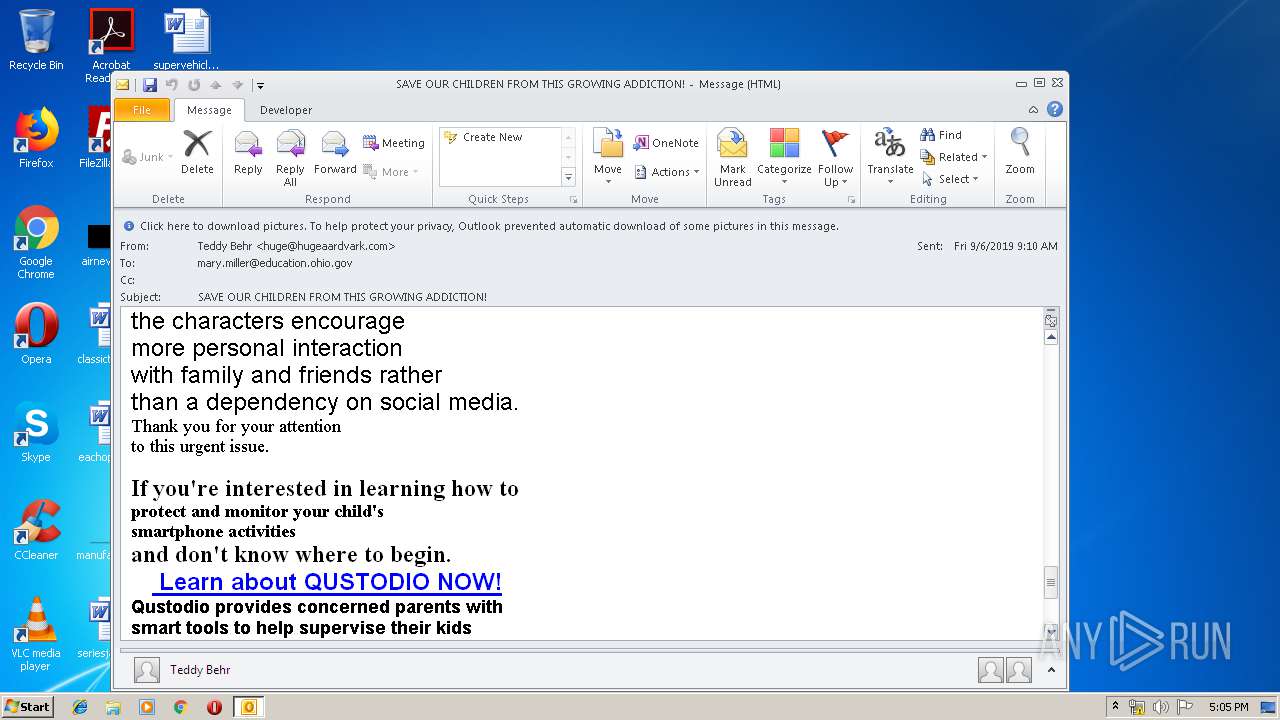Choose Reply All in the Respond group
This screenshot has width=1280, height=720.
click(x=290, y=158)
